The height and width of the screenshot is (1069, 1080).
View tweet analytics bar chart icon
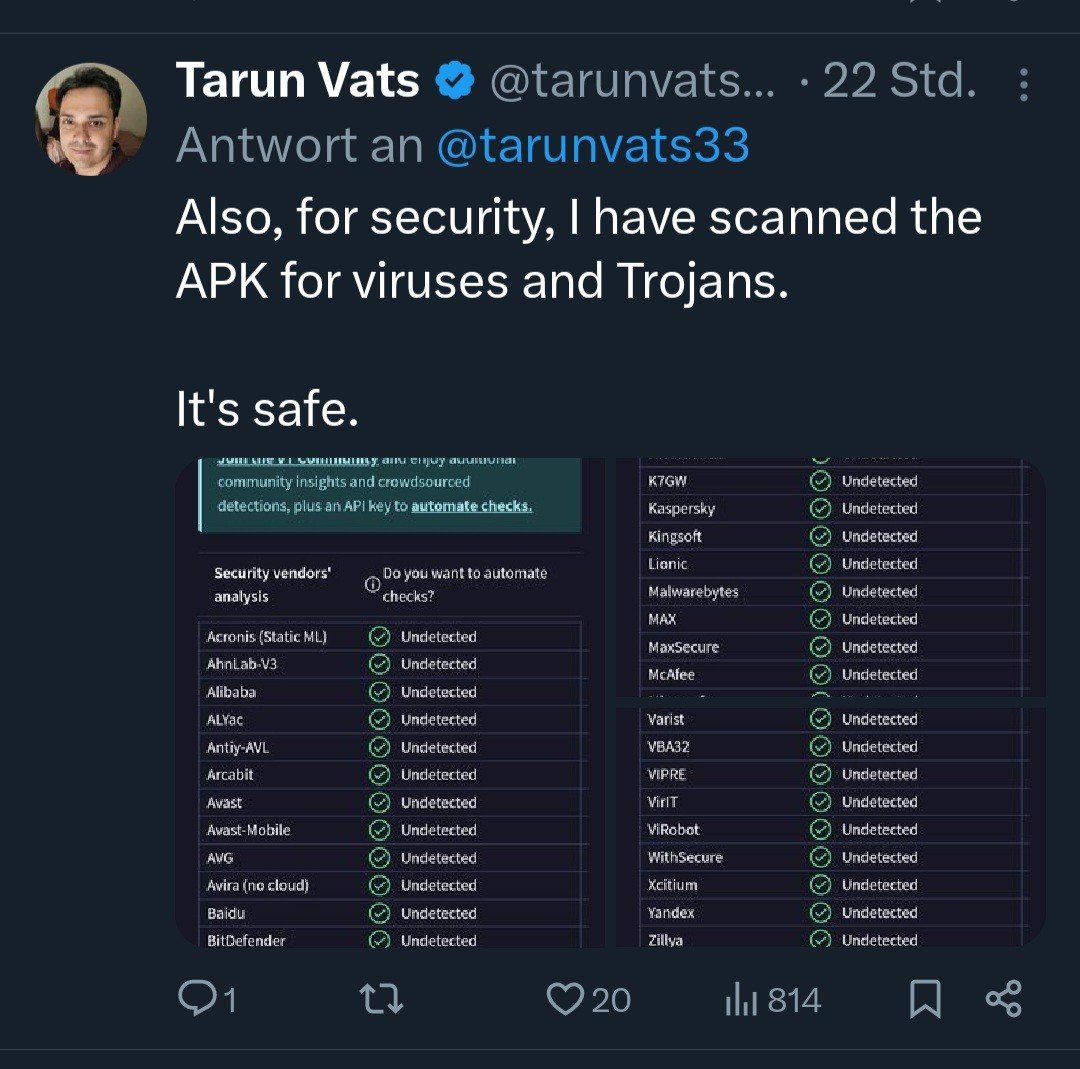pyautogui.click(x=742, y=999)
